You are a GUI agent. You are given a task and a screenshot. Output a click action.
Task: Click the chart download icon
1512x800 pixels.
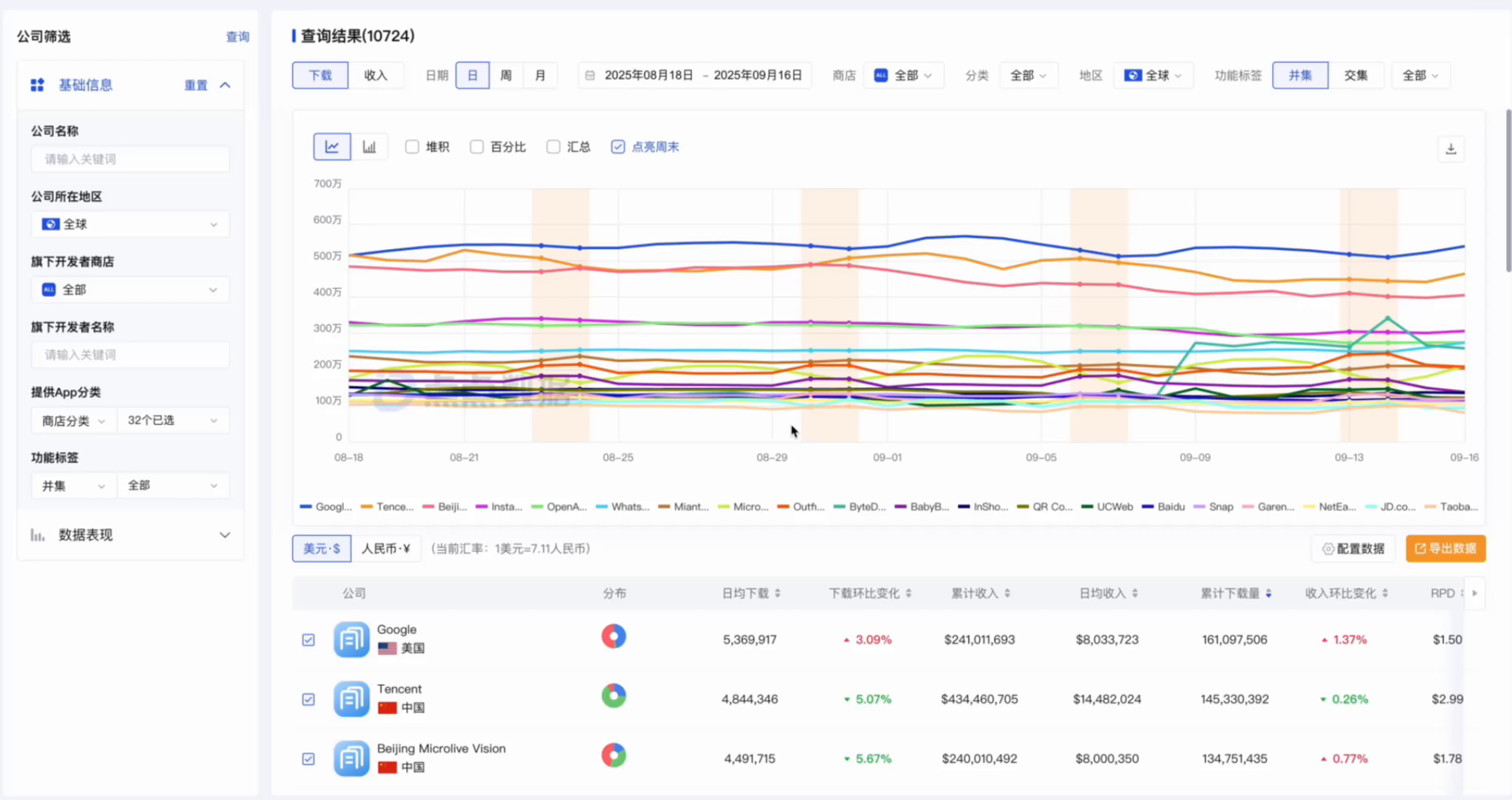tap(1450, 149)
